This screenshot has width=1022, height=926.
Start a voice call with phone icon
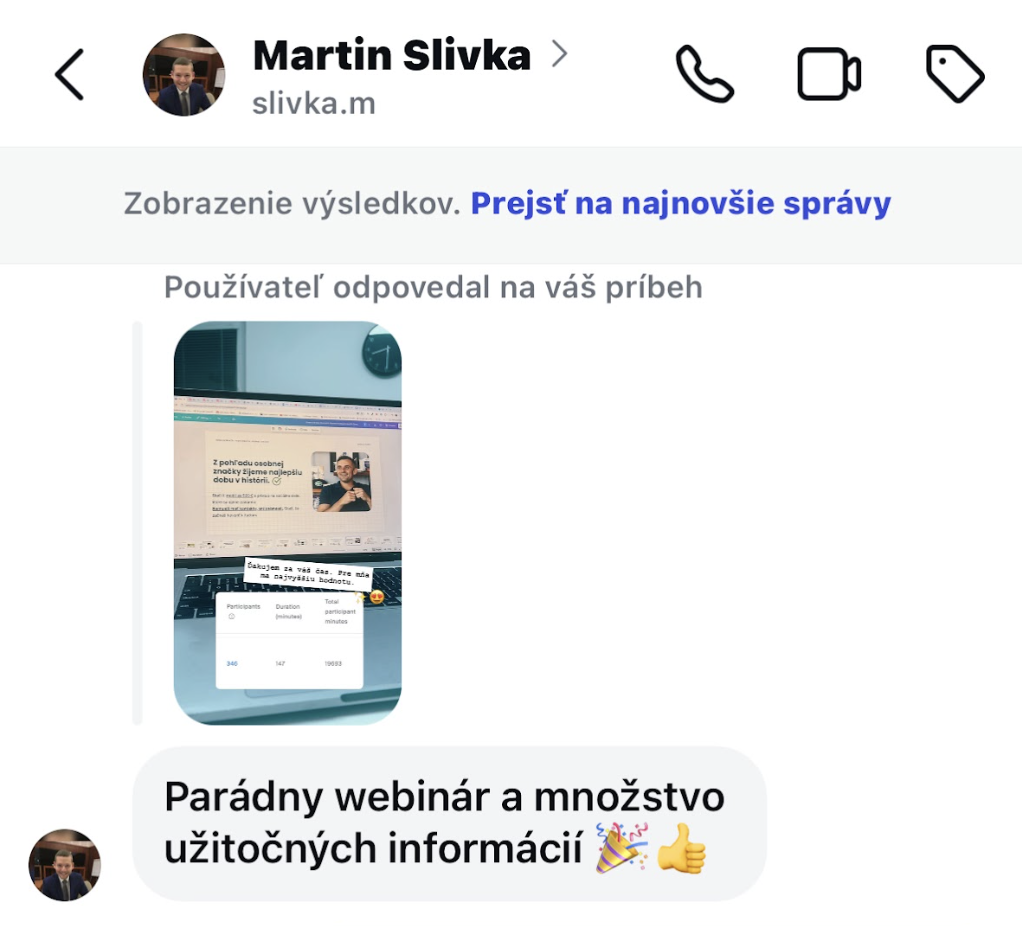tap(705, 74)
